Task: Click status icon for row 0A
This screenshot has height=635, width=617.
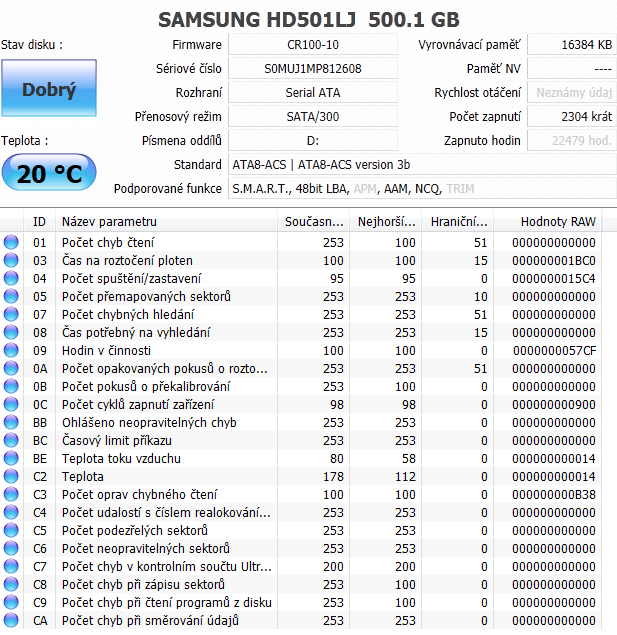Action: (x=11, y=368)
